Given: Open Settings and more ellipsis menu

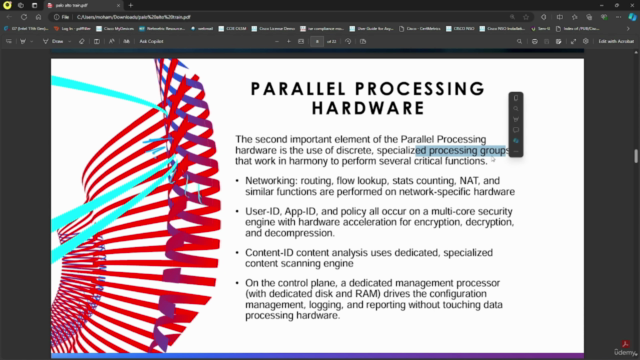Looking at the screenshot, I should tap(619, 17).
